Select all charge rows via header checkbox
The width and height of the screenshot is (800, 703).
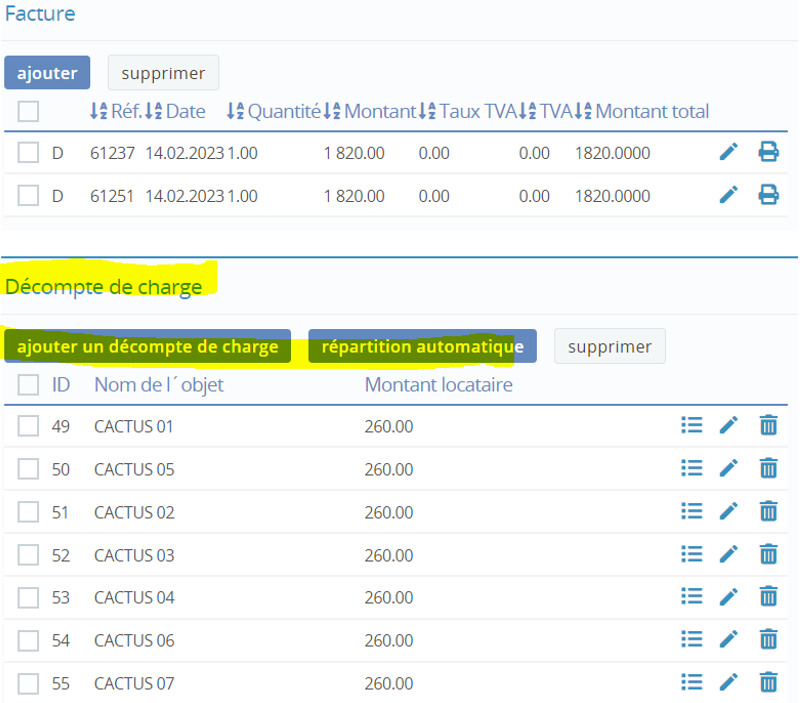[29, 385]
